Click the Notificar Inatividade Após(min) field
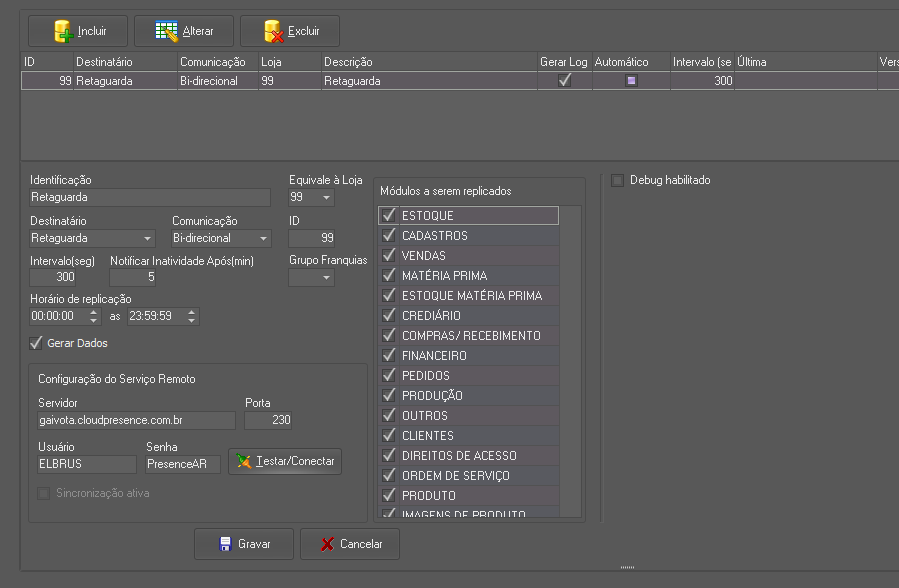This screenshot has height=588, width=899. tap(133, 277)
